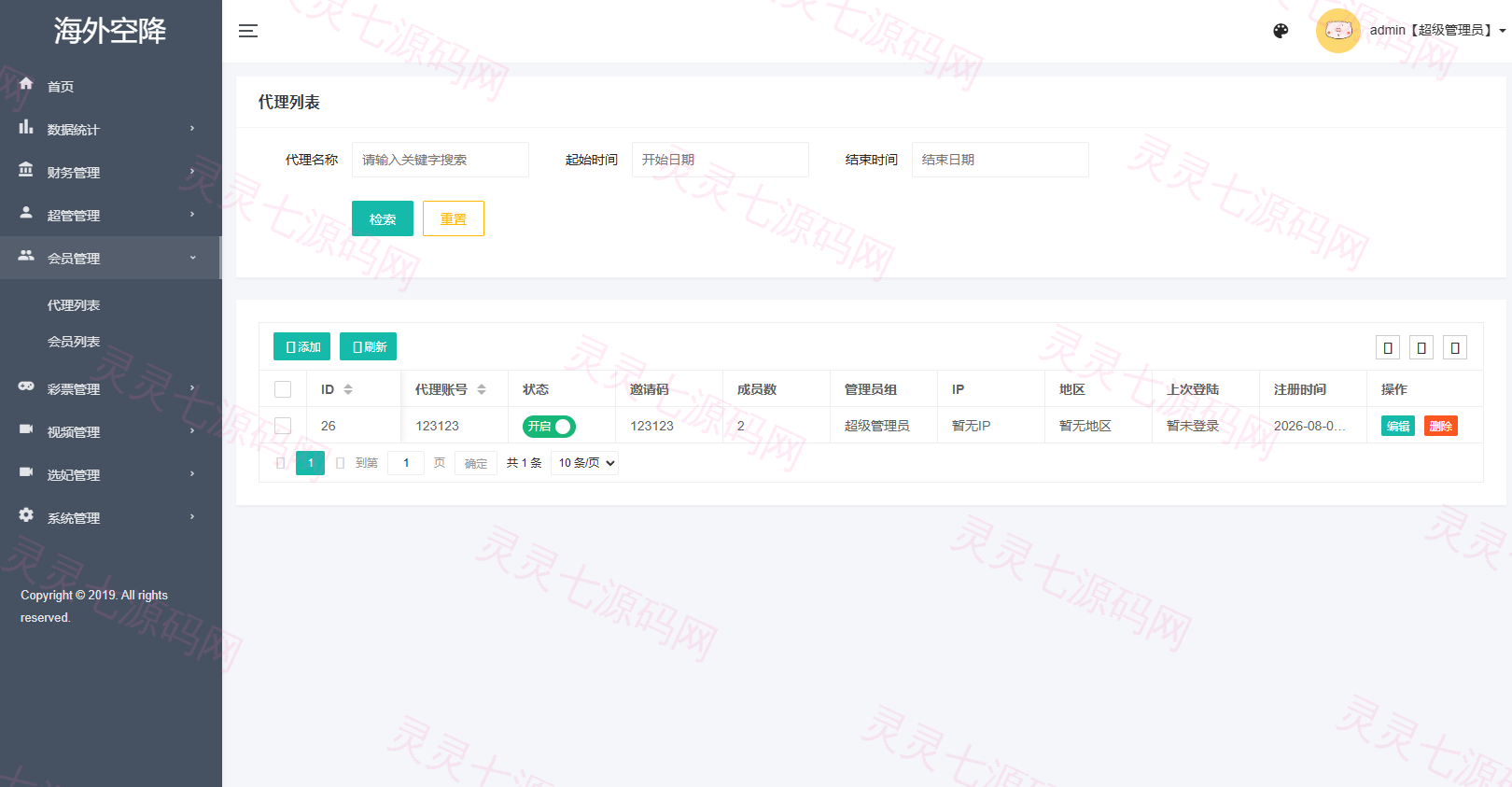Expand 数据统计 menu chevron
Image resolution: width=1512 pixels, height=787 pixels.
(x=192, y=129)
